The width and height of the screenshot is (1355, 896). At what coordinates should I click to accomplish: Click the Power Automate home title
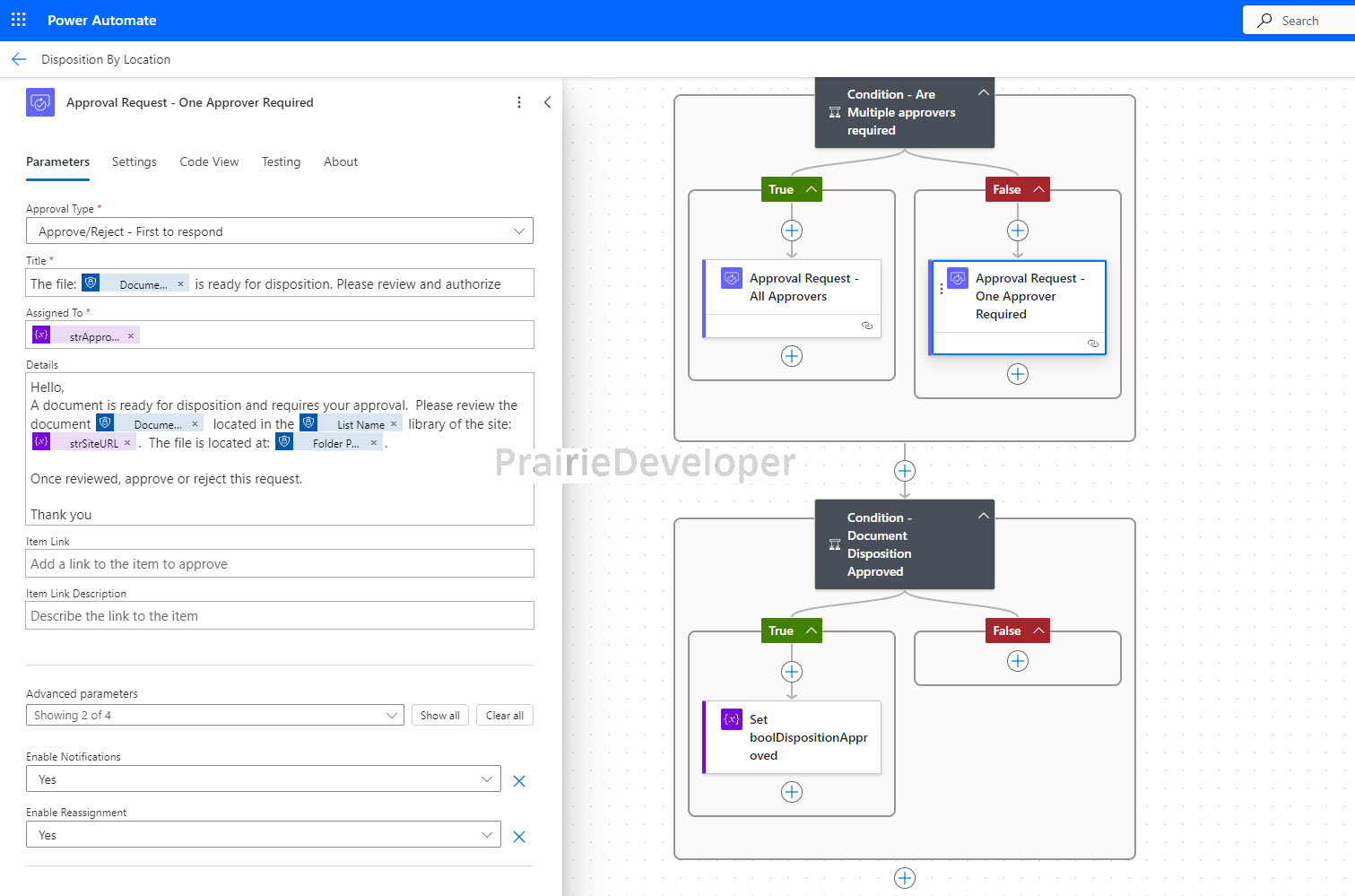pos(102,20)
